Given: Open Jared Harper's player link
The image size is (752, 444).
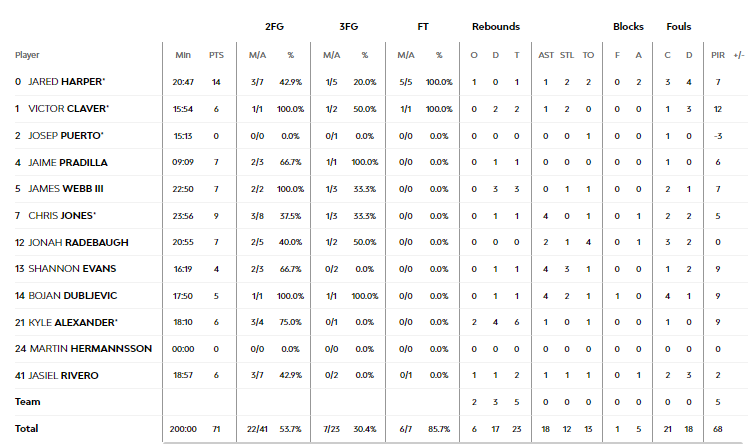Looking at the screenshot, I should (66, 82).
